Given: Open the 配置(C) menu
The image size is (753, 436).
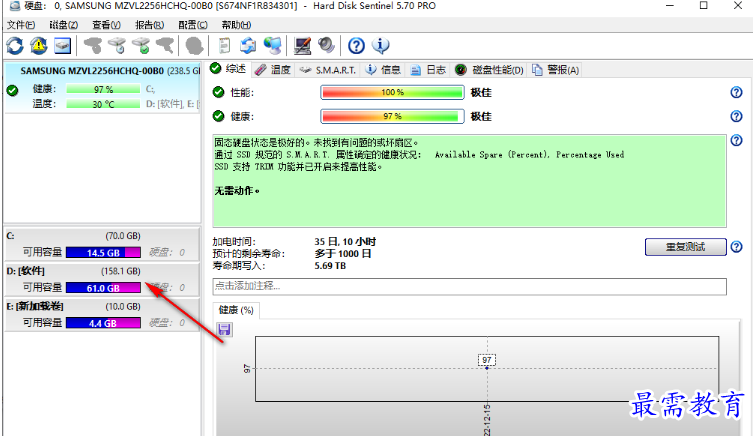Looking at the screenshot, I should pyautogui.click(x=193, y=25).
